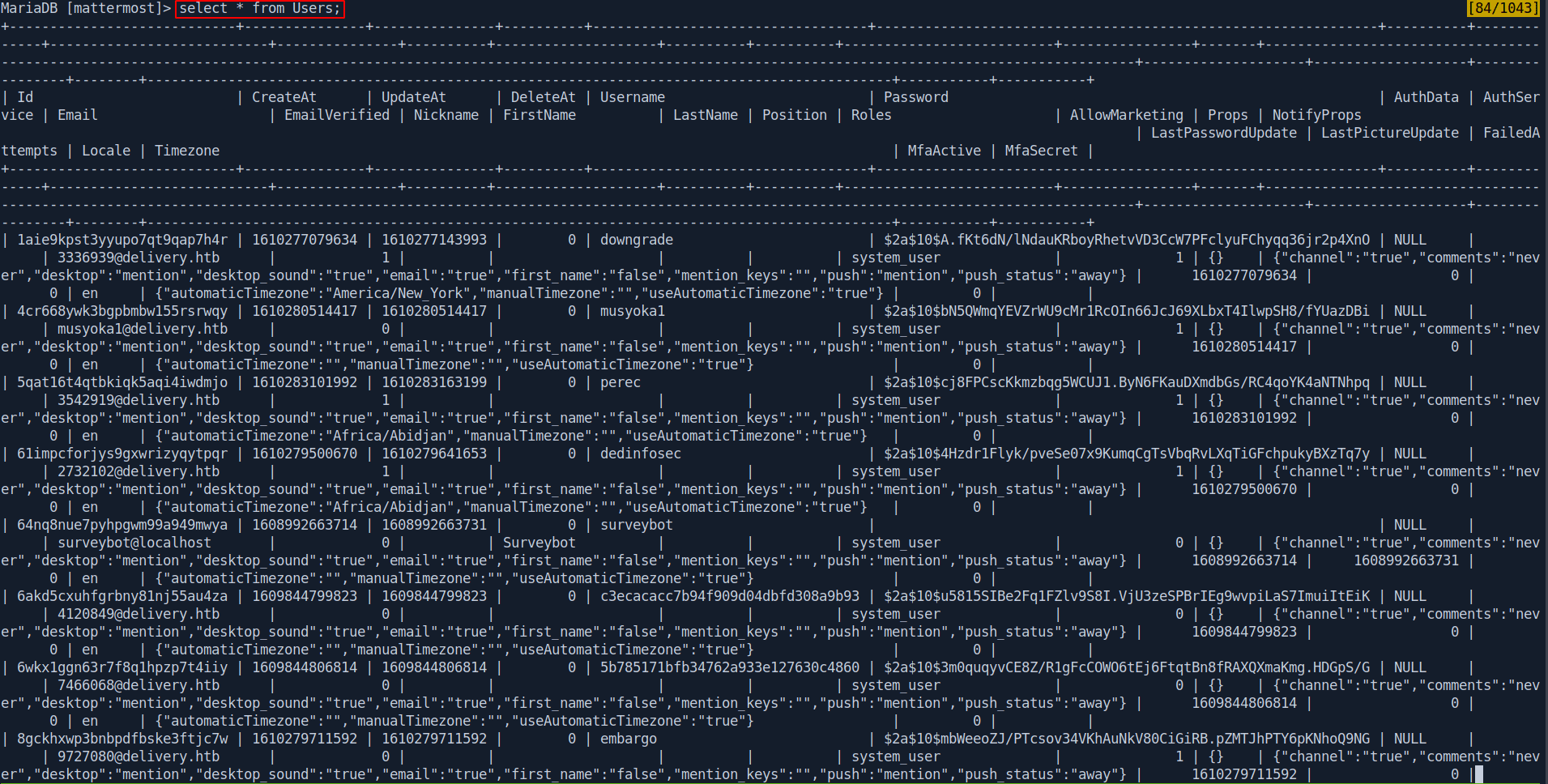This screenshot has height=784, width=1548.
Task: Click the LastPasswordUpdate column header
Action: (1224, 133)
